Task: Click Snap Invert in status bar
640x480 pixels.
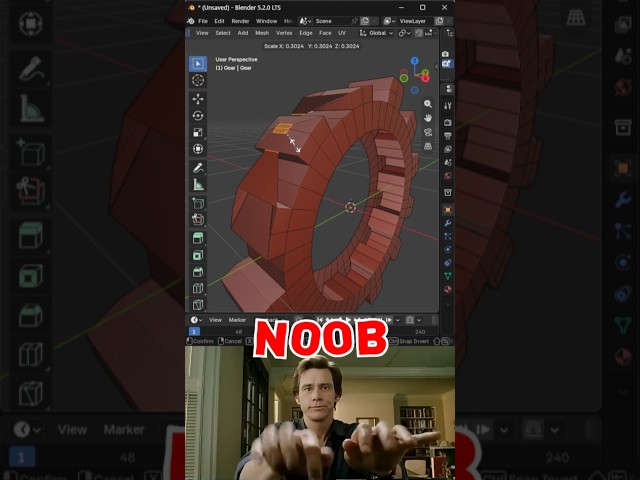Action: (409, 341)
